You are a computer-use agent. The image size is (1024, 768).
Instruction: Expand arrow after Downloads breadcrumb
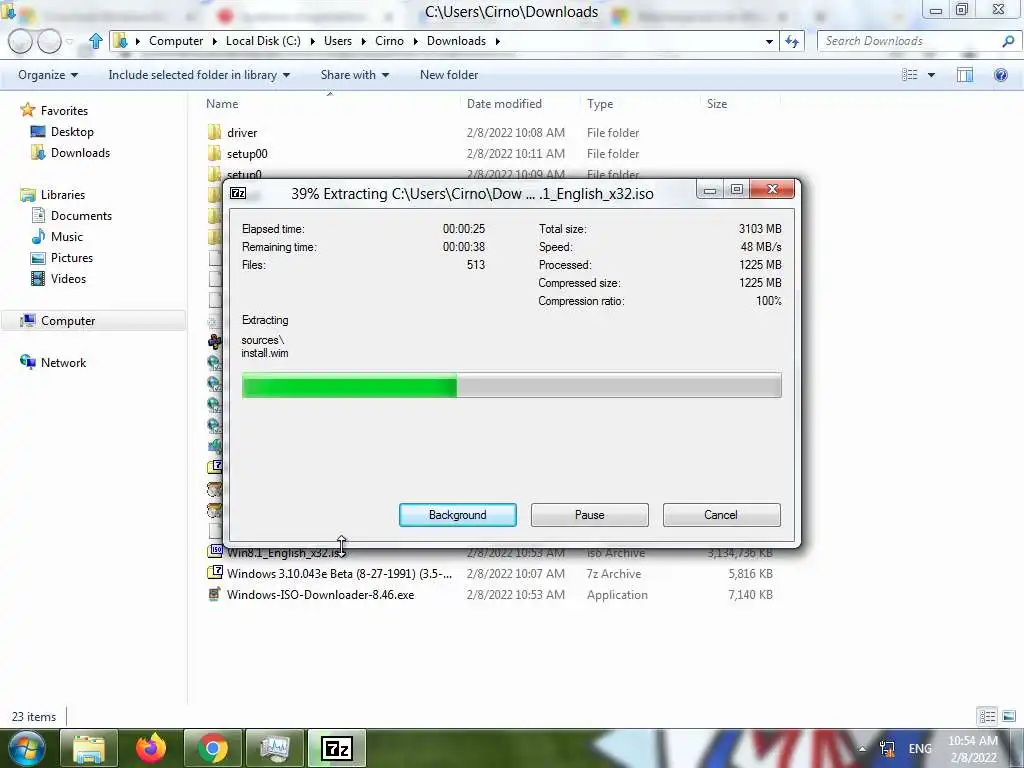498,41
